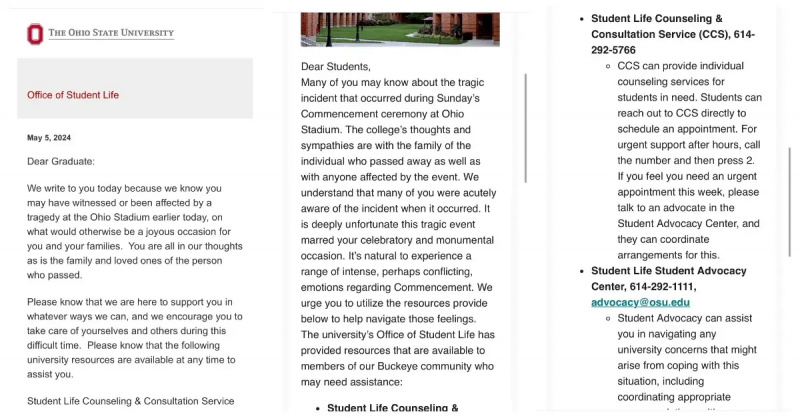This screenshot has height=418, width=800.
Task: Click the Dear Graduate salutation
Action: 61,161
